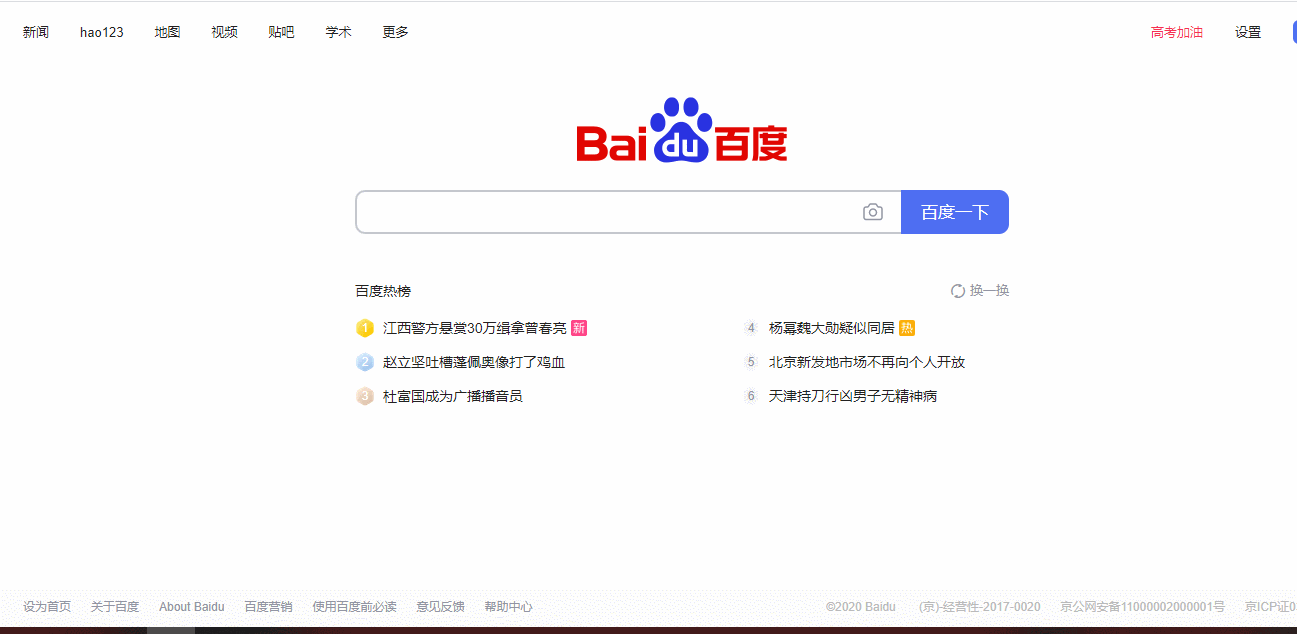
Task: Open 新闻 in top navigation
Action: coord(36,32)
